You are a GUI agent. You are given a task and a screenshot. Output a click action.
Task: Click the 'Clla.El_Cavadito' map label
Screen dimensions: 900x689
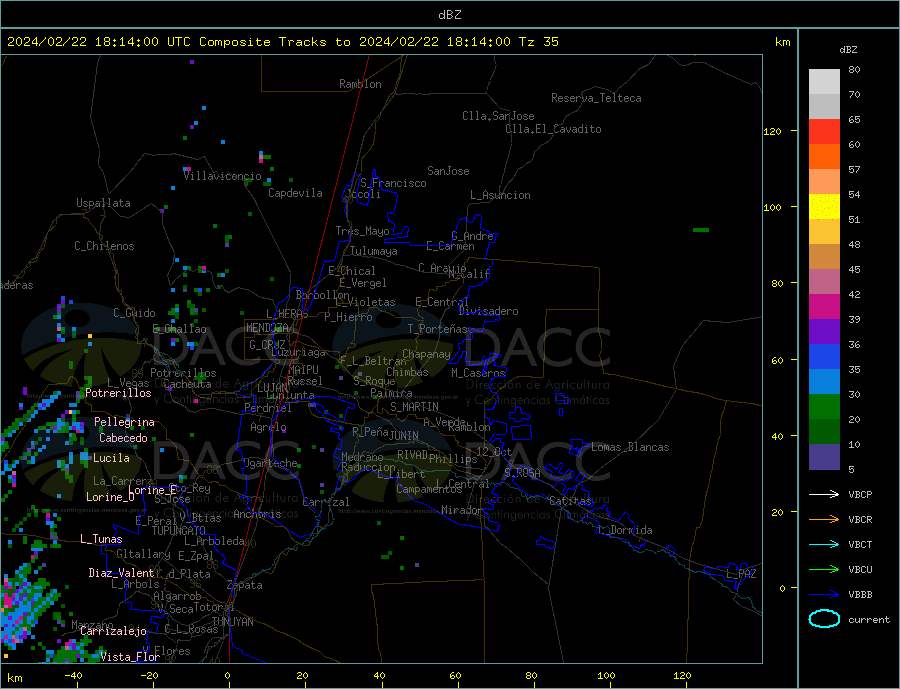pos(553,129)
